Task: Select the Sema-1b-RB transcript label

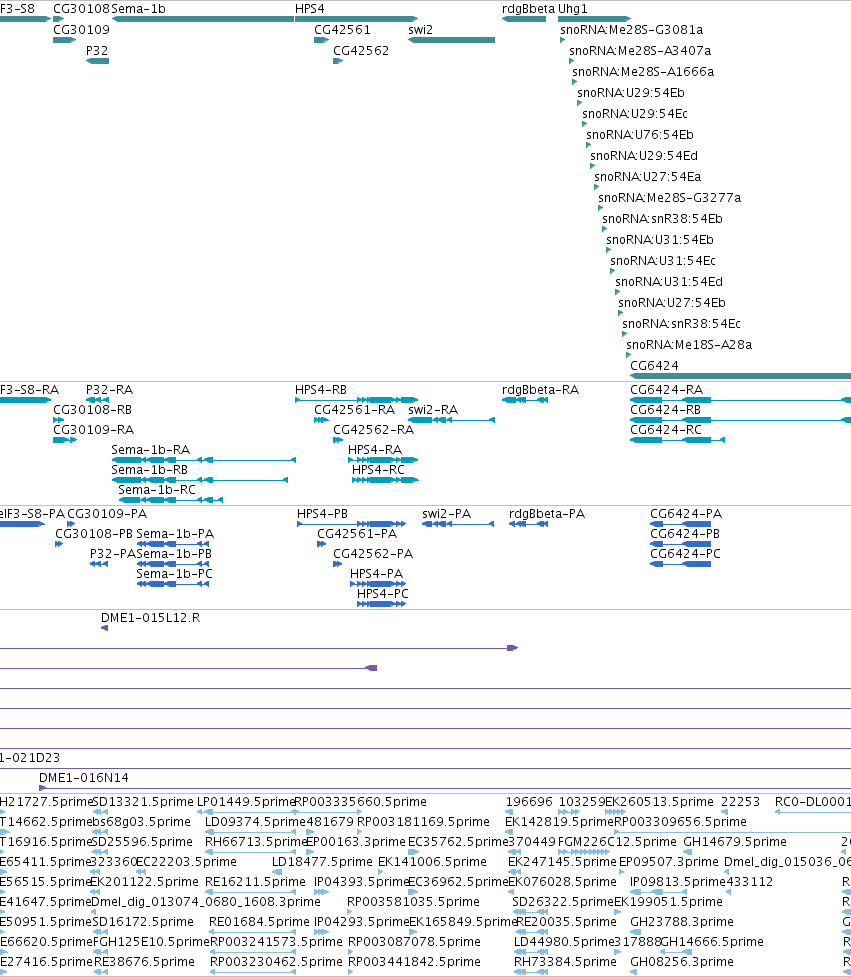Action: click(x=150, y=470)
